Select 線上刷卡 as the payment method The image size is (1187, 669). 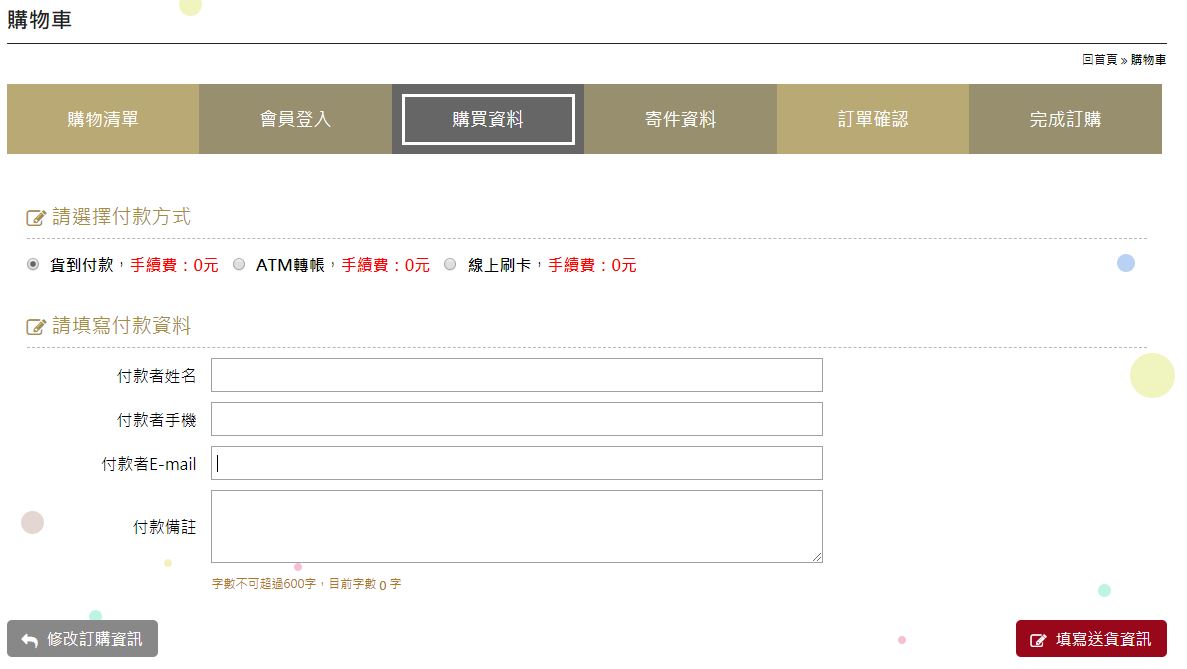click(450, 265)
